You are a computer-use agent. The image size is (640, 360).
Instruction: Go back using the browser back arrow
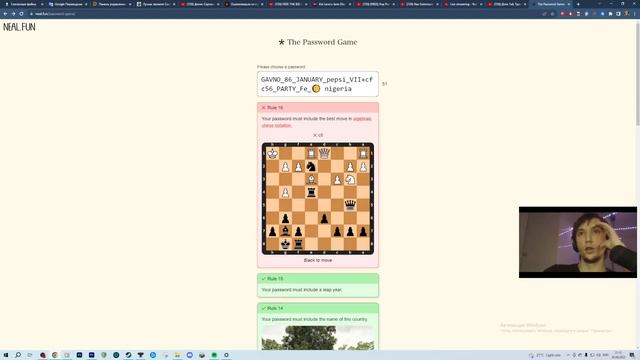(x=5, y=13)
